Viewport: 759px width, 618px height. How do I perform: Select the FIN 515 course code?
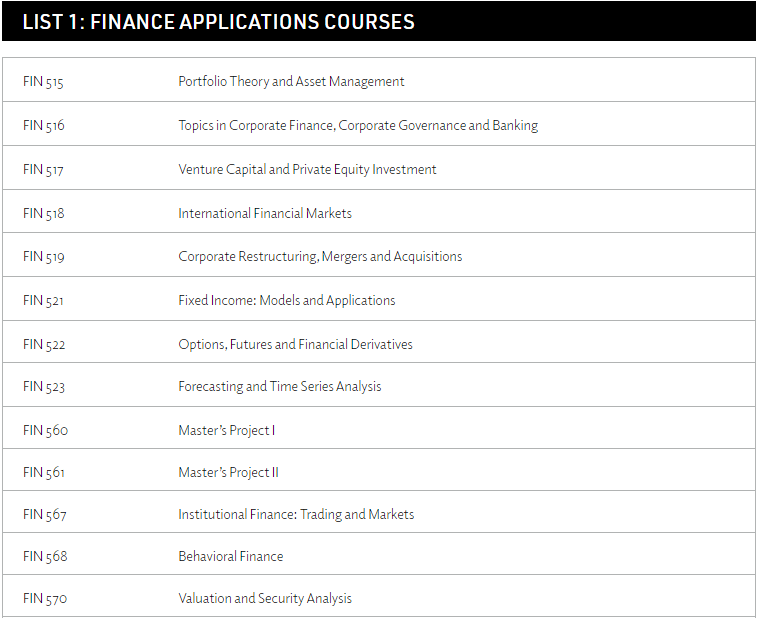43,81
